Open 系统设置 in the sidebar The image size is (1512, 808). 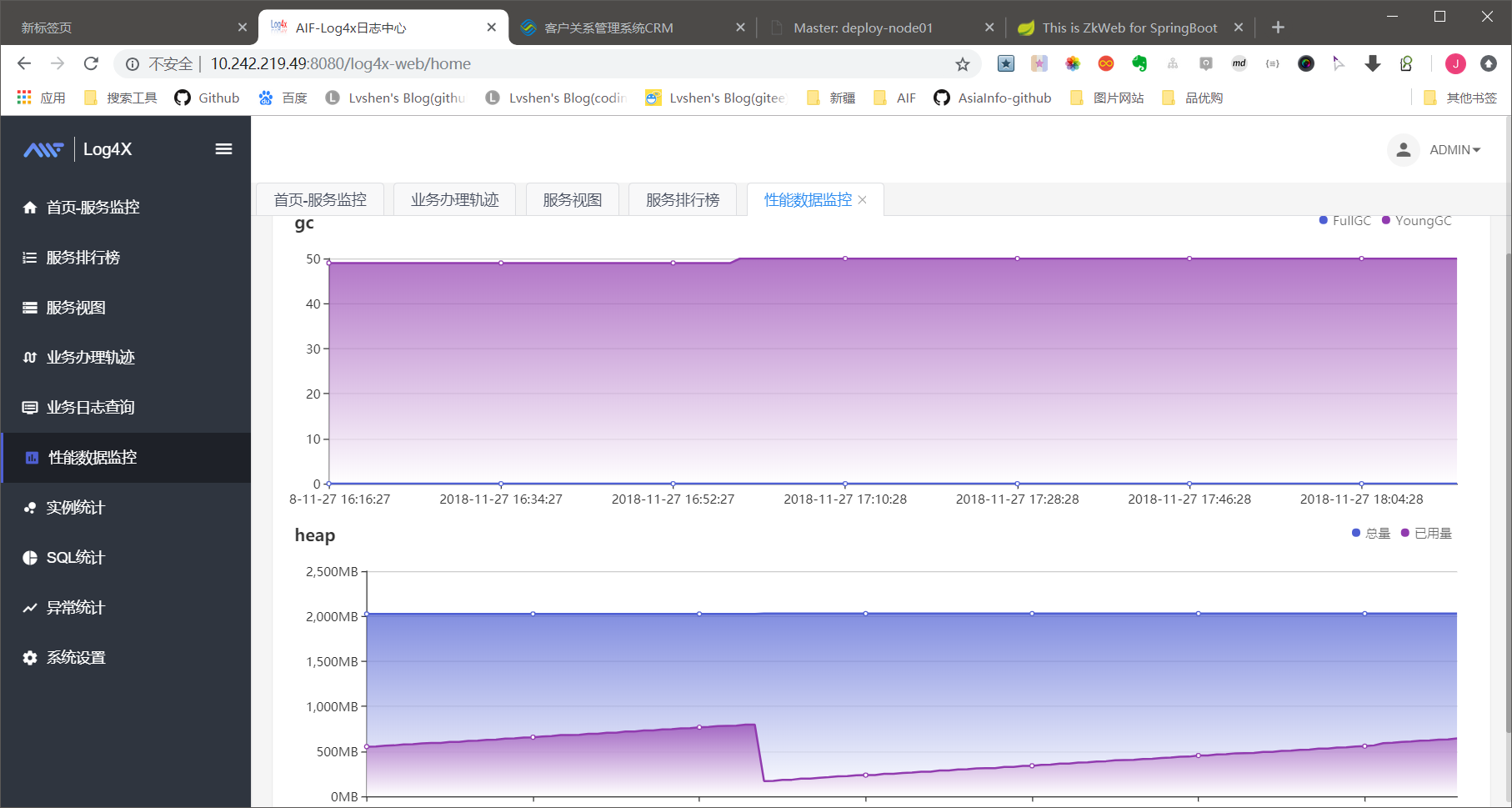(x=125, y=658)
